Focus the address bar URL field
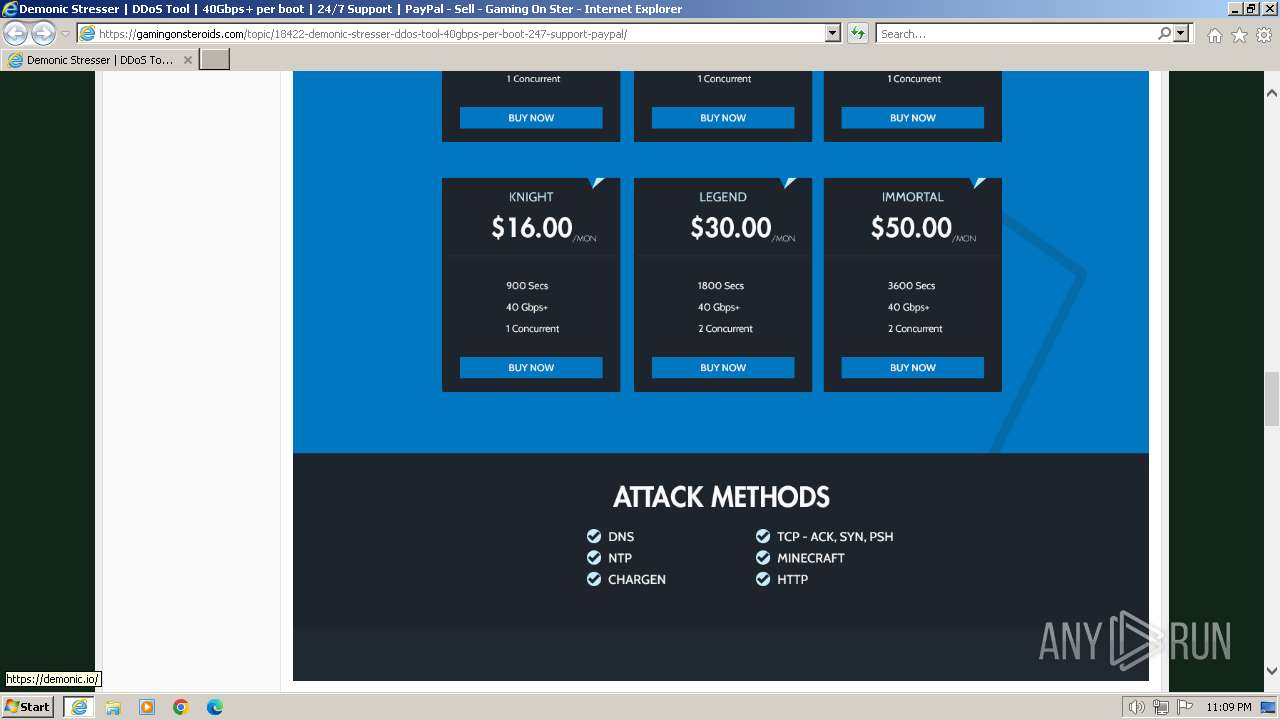The image size is (1280, 720). [x=460, y=34]
